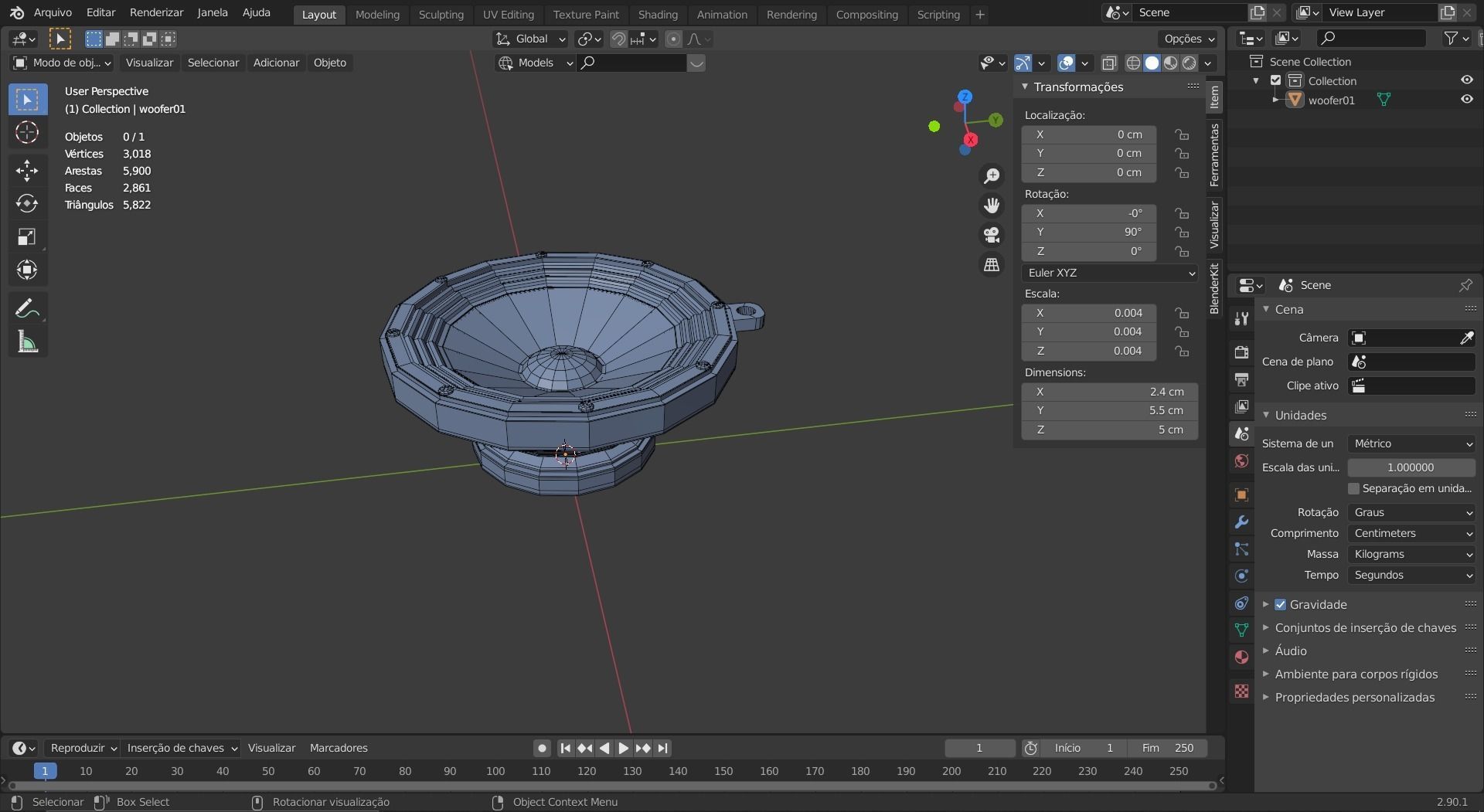Image resolution: width=1484 pixels, height=812 pixels.
Task: Click the zoom magnifier viewport icon
Action: tap(992, 176)
